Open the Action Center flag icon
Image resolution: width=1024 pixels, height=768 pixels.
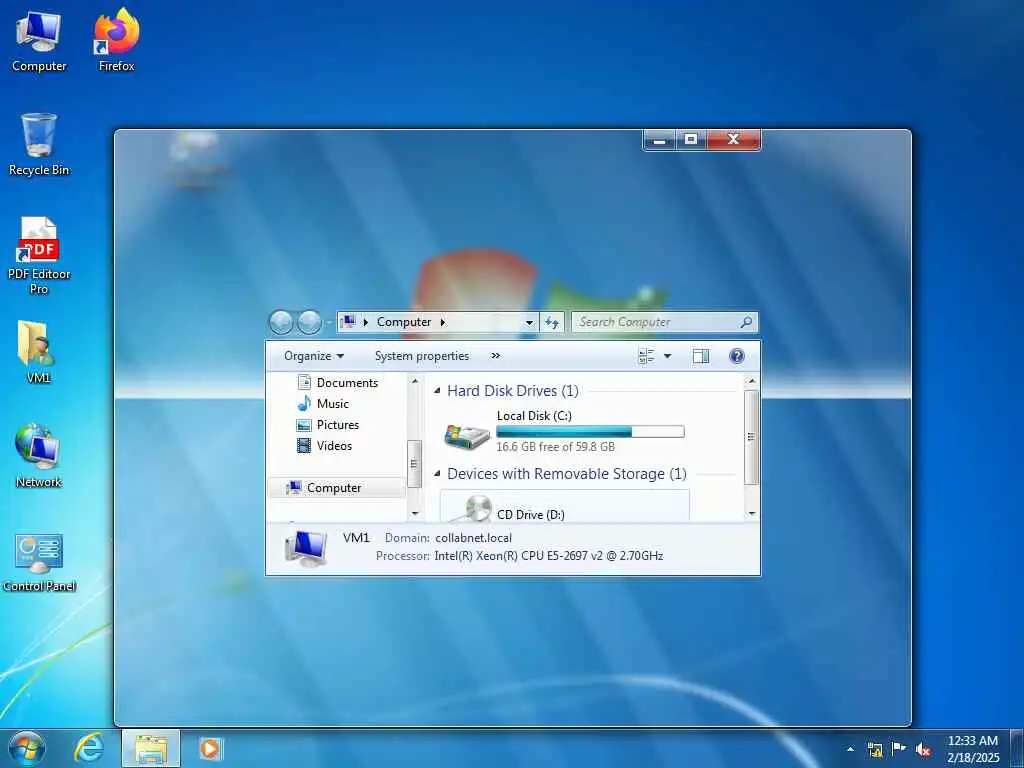[899, 749]
